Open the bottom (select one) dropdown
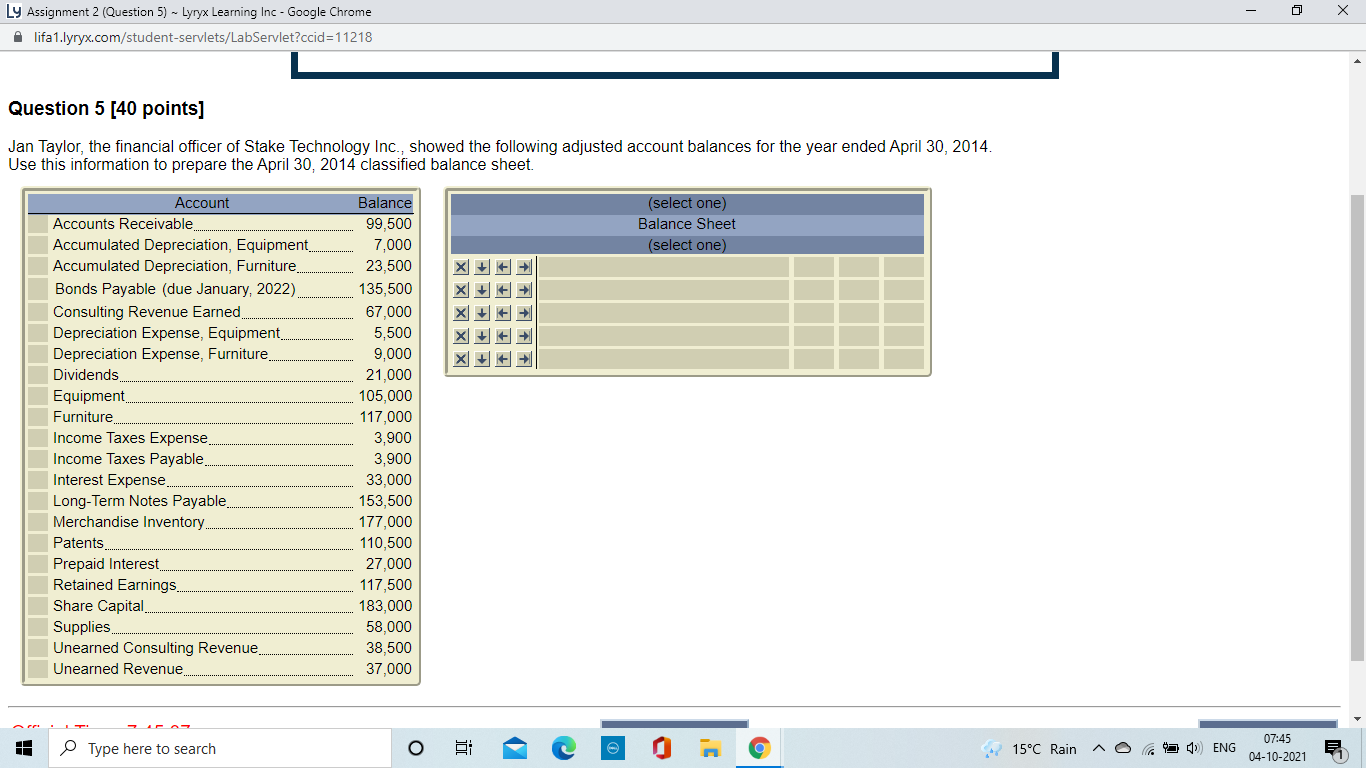Image resolution: width=1366 pixels, height=768 pixels. 687,244
